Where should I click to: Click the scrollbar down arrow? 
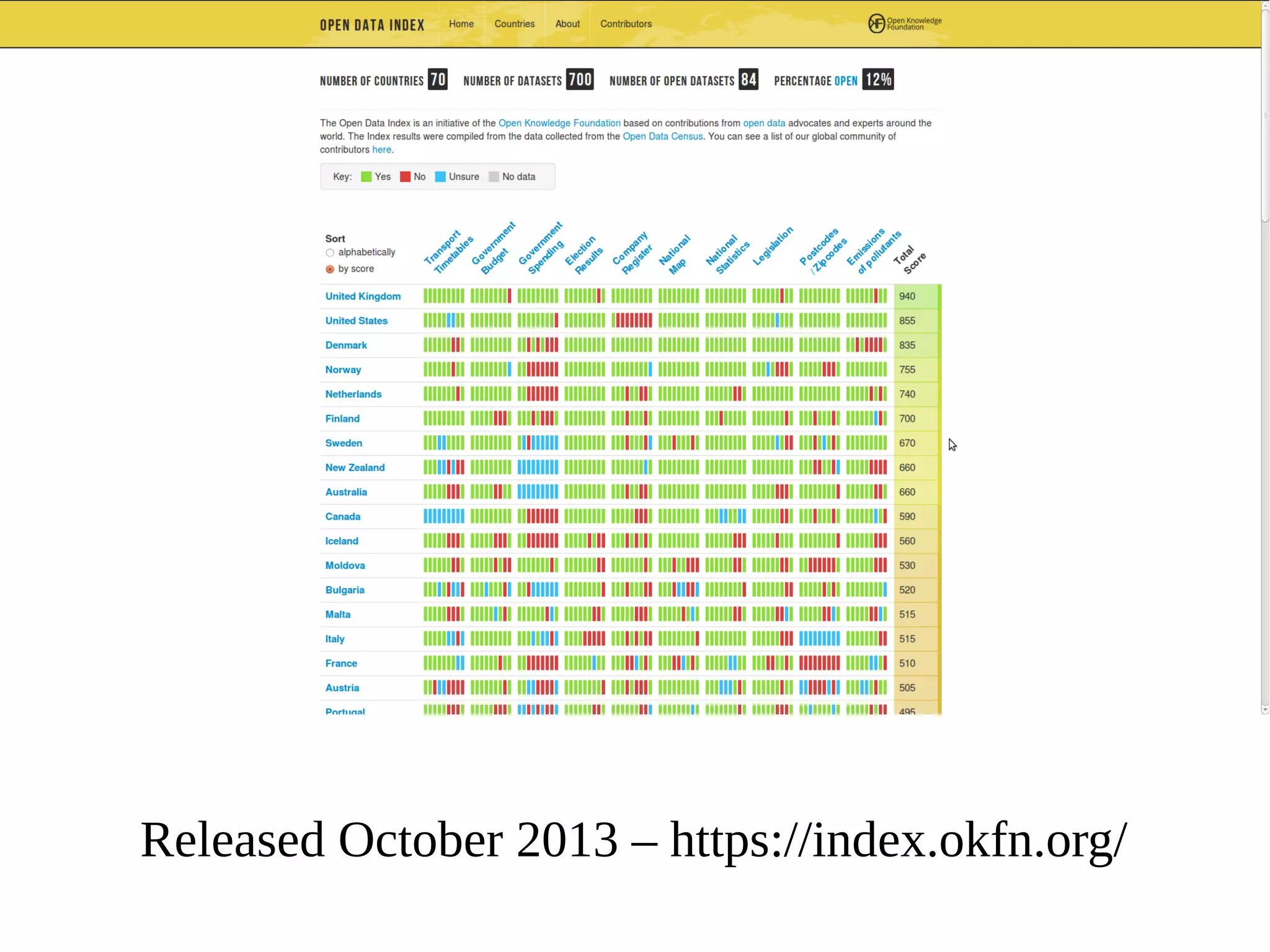1265,710
